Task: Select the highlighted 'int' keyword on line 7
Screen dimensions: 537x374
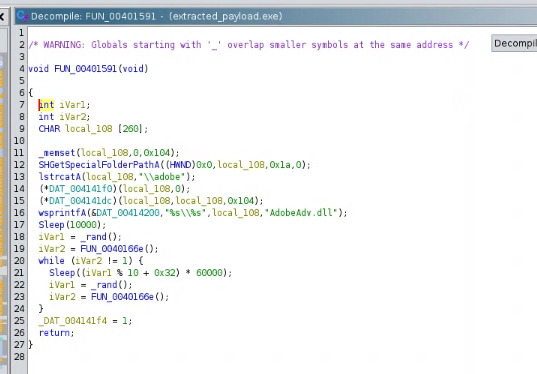Action: click(x=46, y=104)
